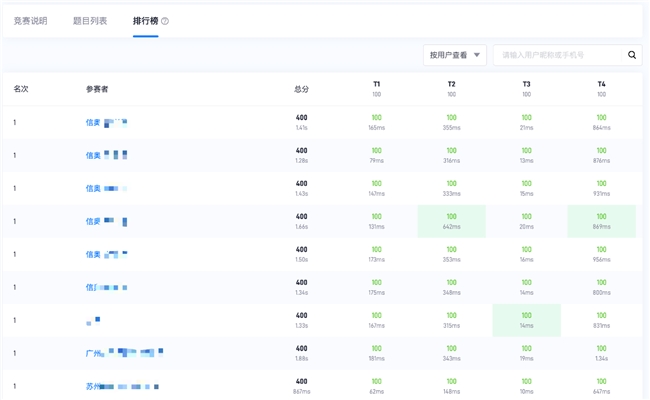The width and height of the screenshot is (650, 400).
Task: Click the 参赛者 column header
Action: point(97,89)
